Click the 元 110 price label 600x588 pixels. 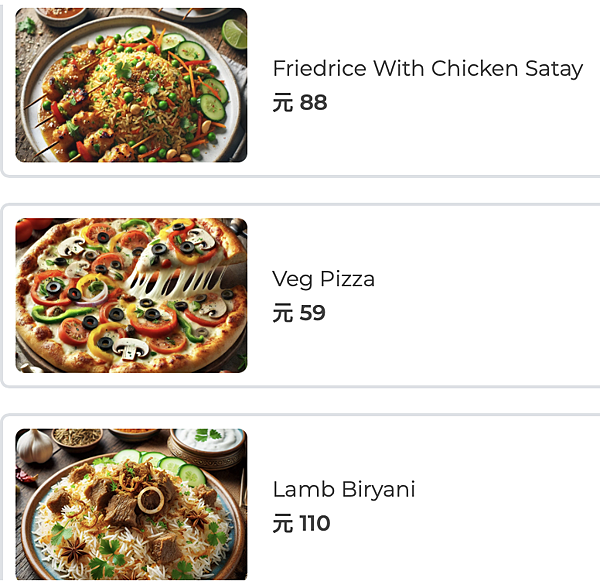(x=301, y=523)
